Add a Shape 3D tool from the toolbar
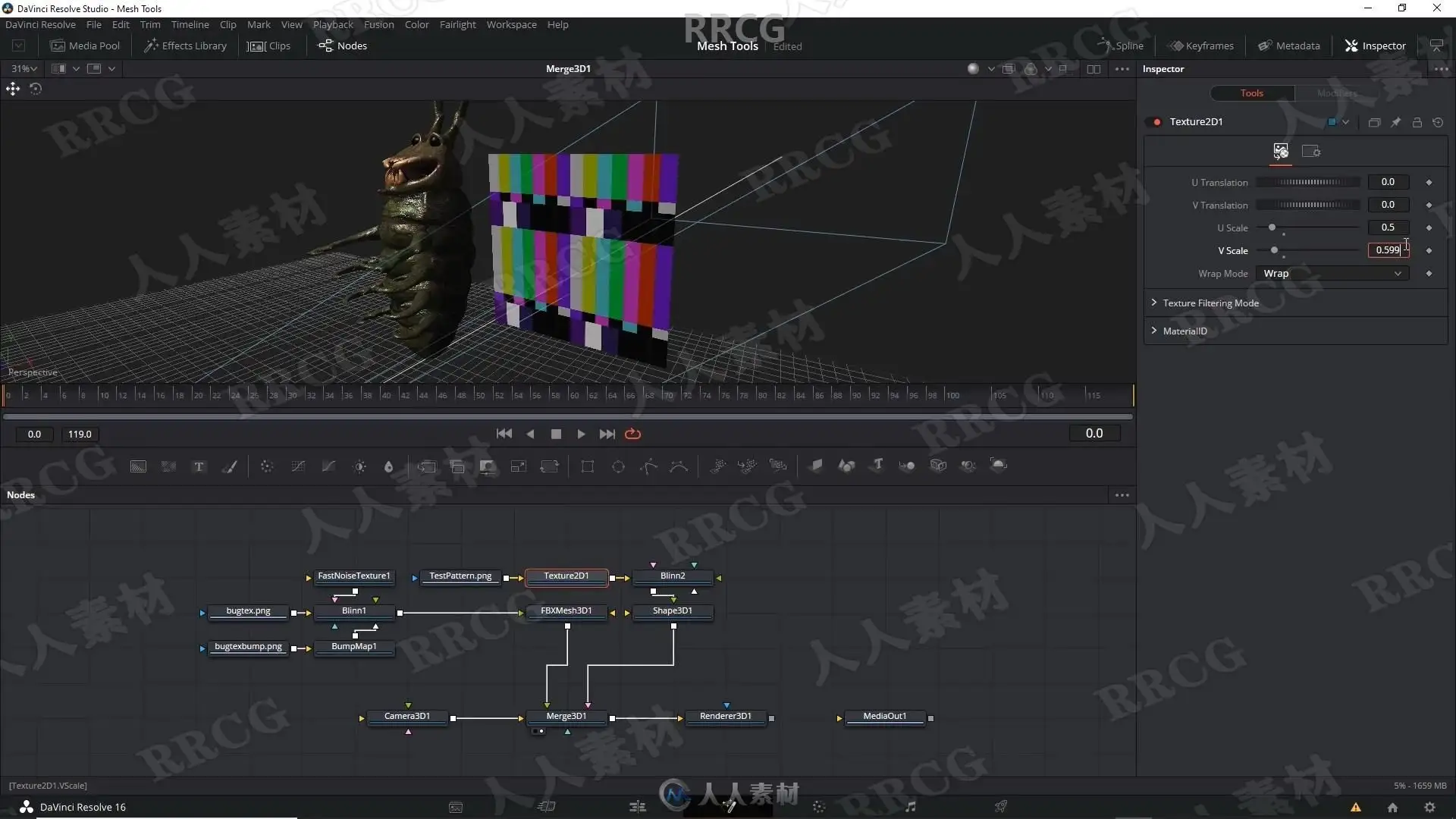Screen dimensions: 1456x819 tap(846, 465)
